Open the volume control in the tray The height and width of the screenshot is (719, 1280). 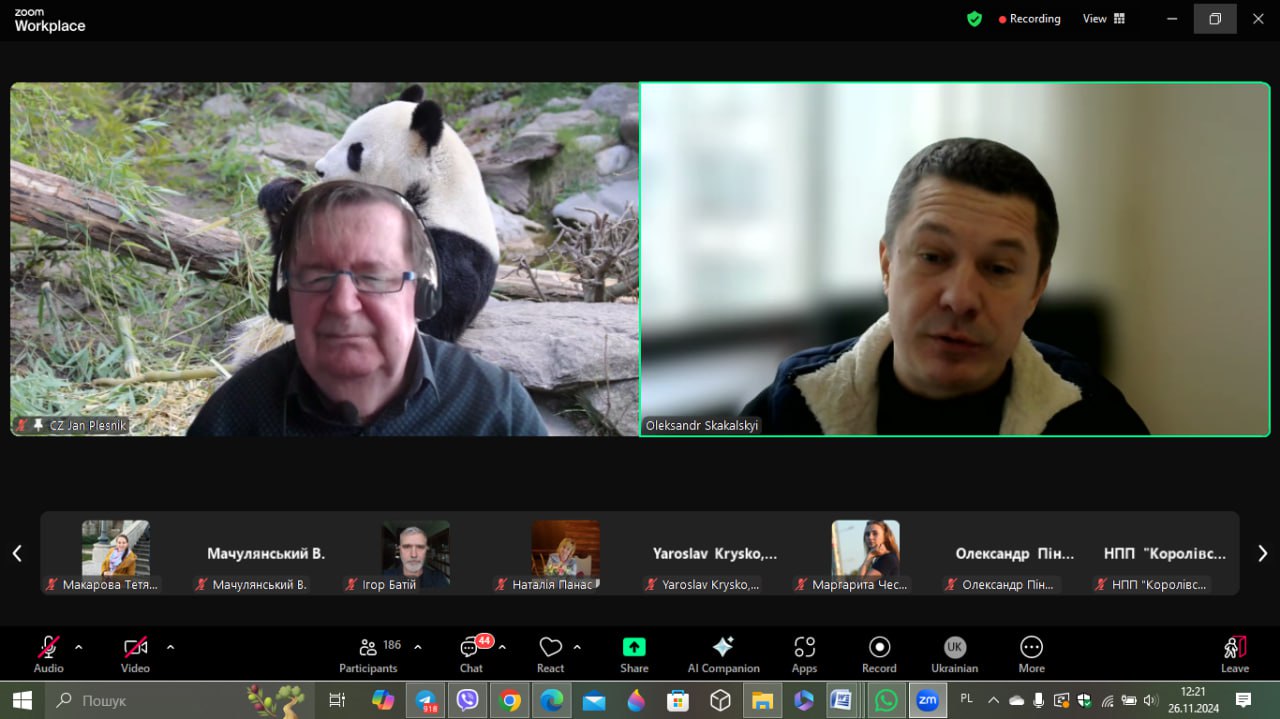click(x=1150, y=700)
